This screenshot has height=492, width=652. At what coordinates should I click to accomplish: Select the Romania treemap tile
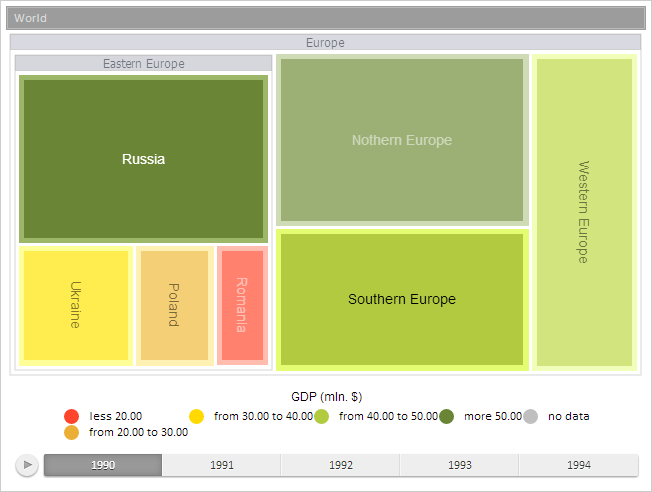pos(242,305)
